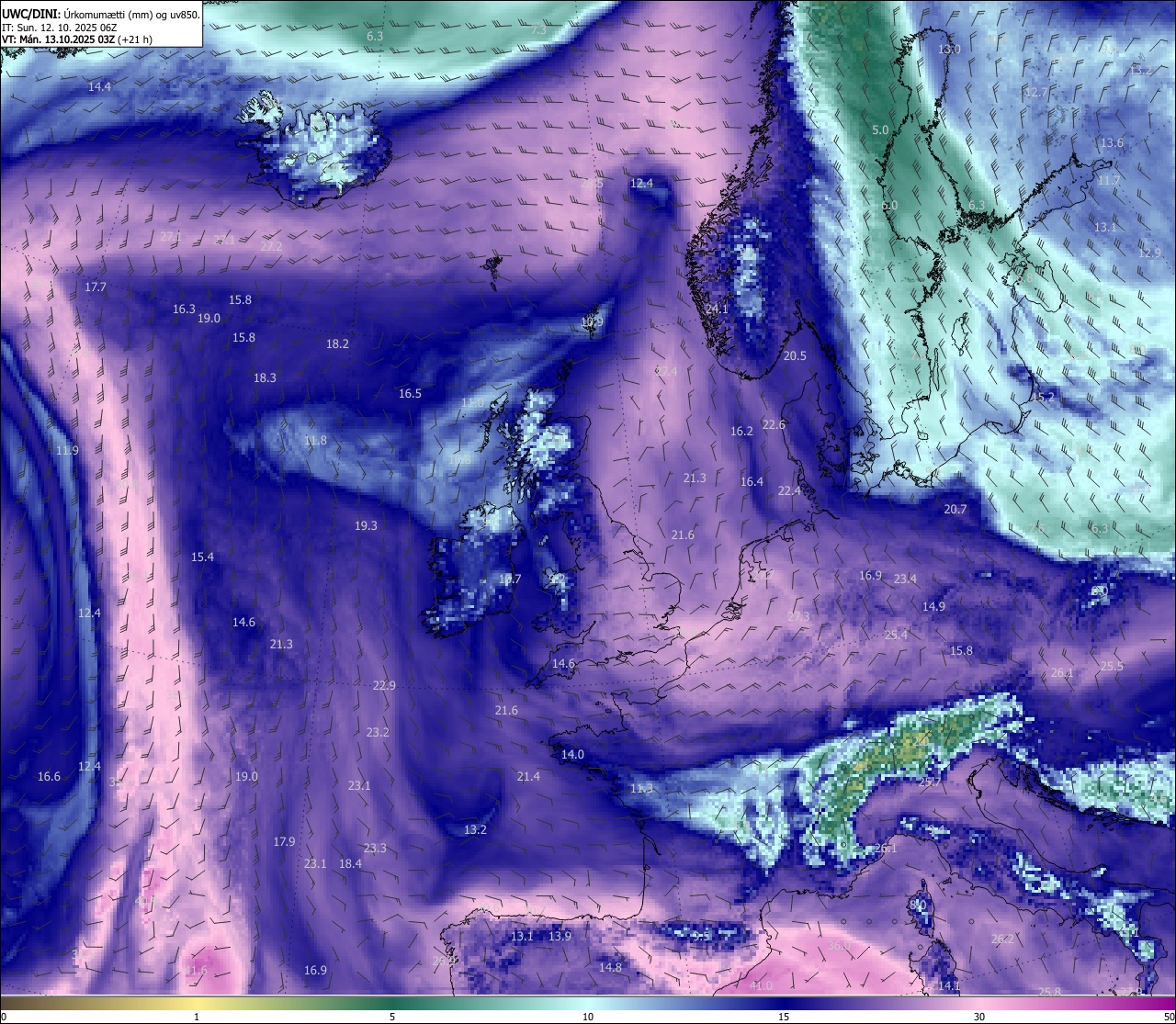The image size is (1176, 1024).
Task: Select the 16.5 value northwest of Scotland
Action: click(x=410, y=393)
